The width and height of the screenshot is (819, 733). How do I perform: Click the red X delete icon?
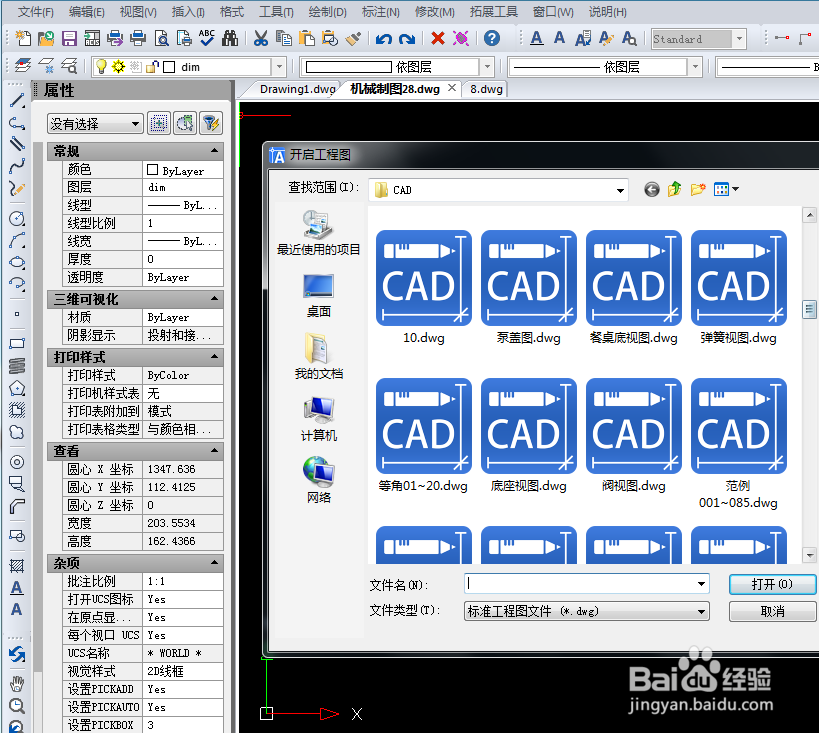tap(438, 38)
